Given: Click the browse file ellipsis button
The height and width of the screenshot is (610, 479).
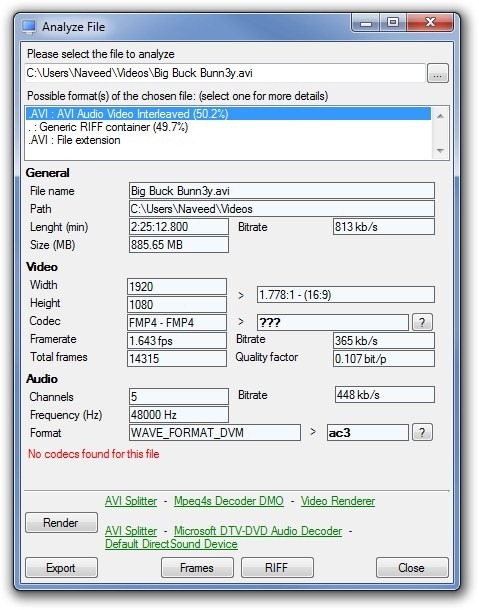Looking at the screenshot, I should point(438,74).
